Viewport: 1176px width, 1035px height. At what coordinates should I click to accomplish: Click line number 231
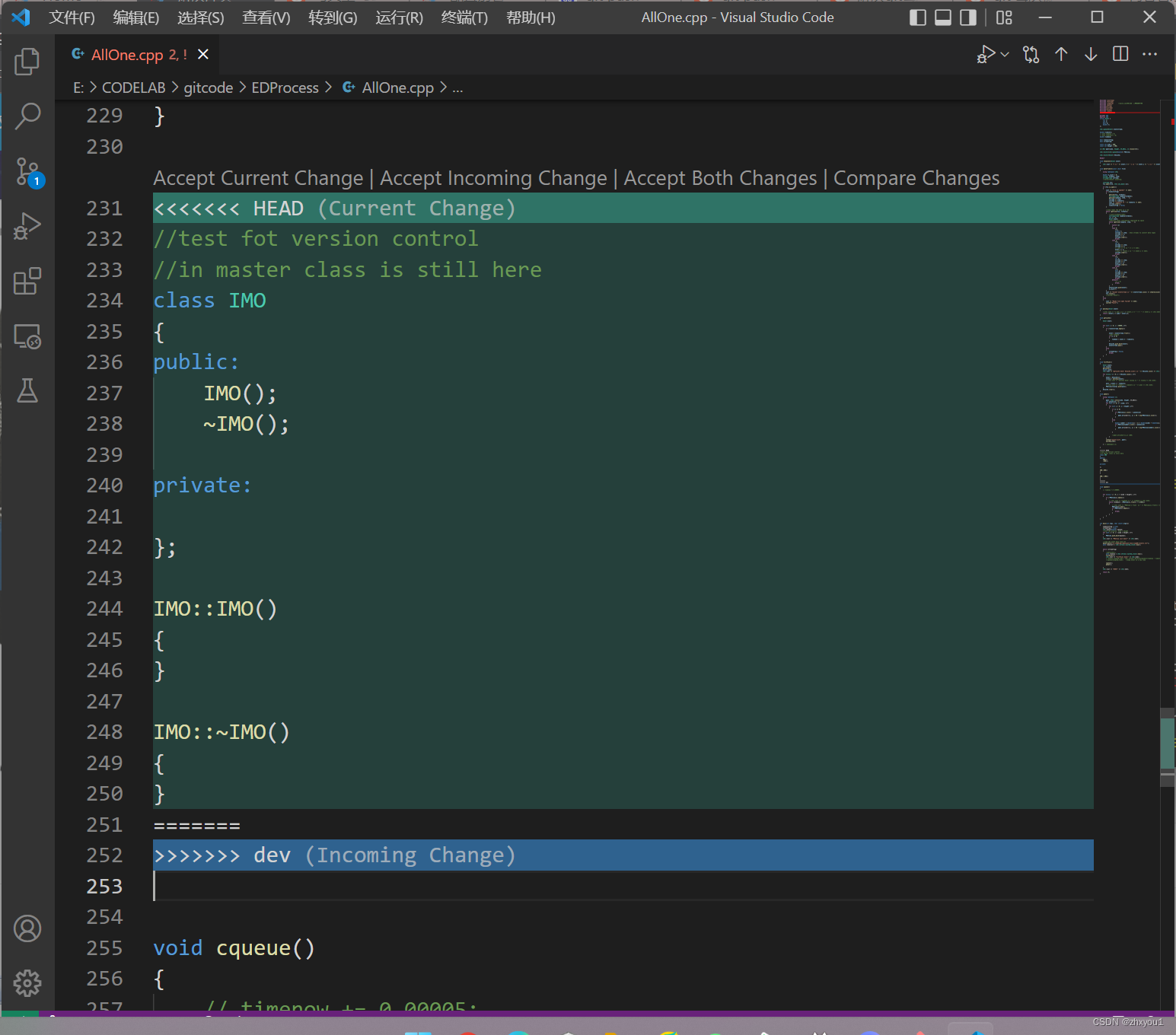coord(104,208)
